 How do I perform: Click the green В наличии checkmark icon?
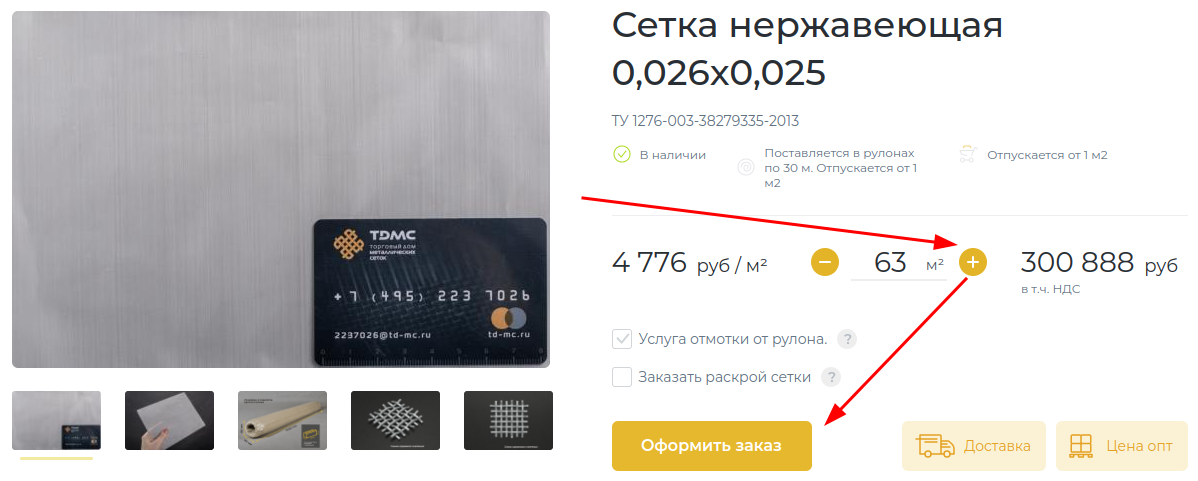(622, 155)
